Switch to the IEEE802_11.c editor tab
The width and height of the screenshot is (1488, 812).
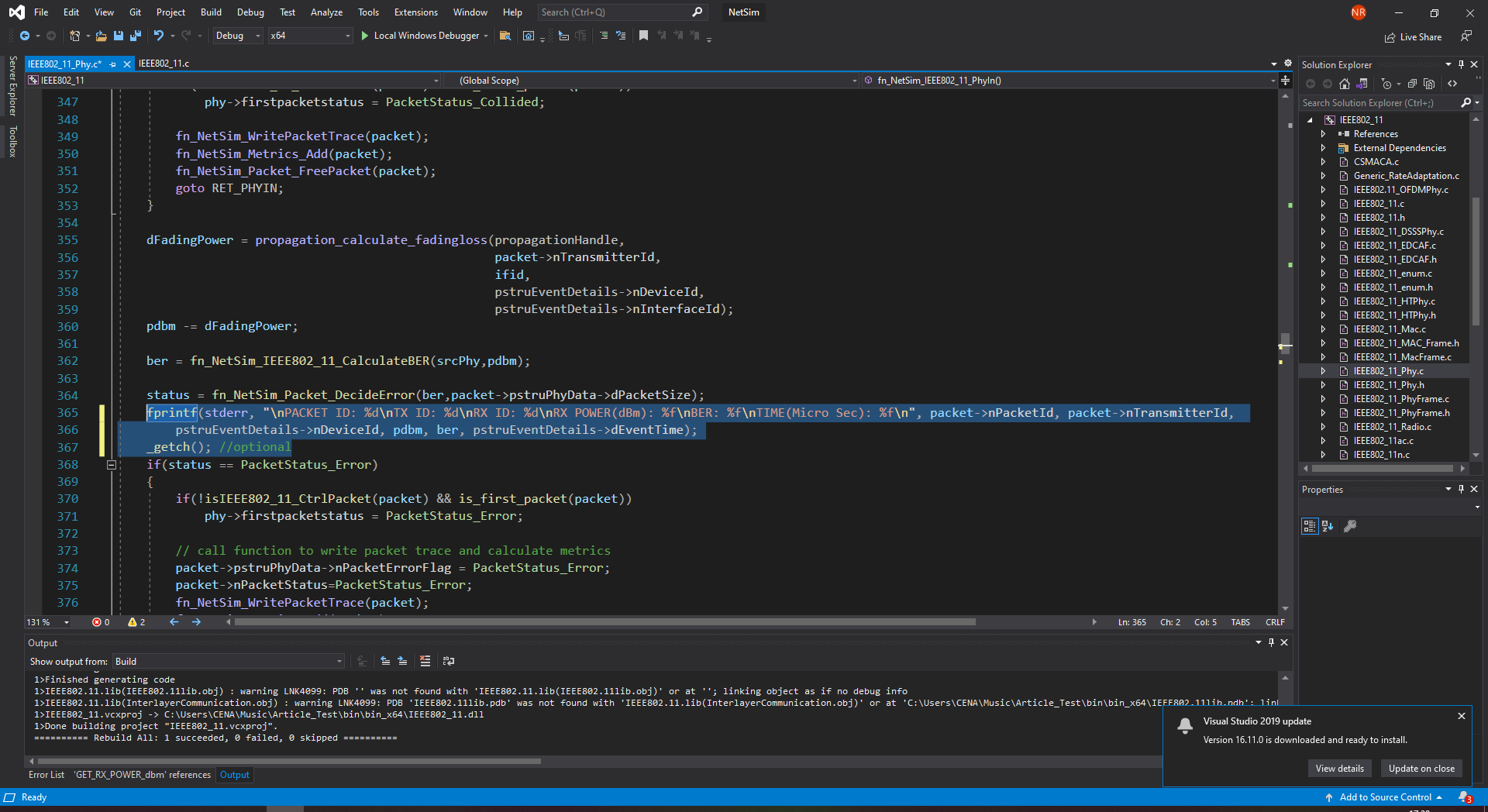164,64
